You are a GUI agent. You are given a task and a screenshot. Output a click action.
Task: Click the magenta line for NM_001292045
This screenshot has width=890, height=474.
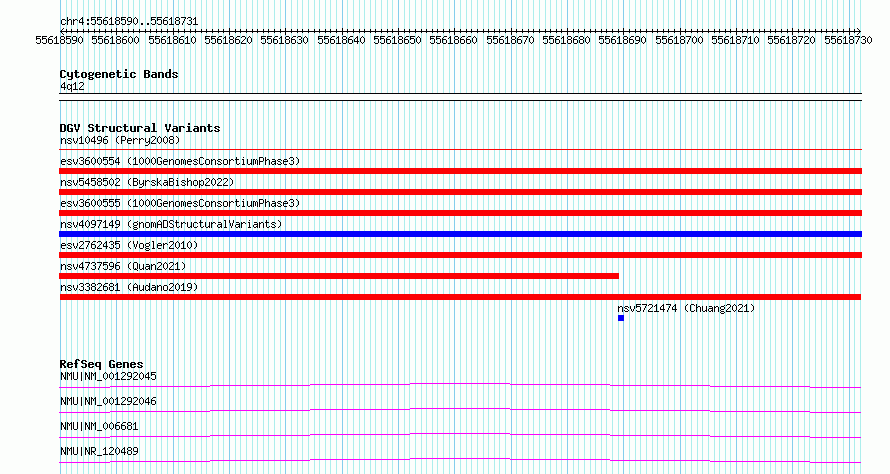[x=460, y=386]
